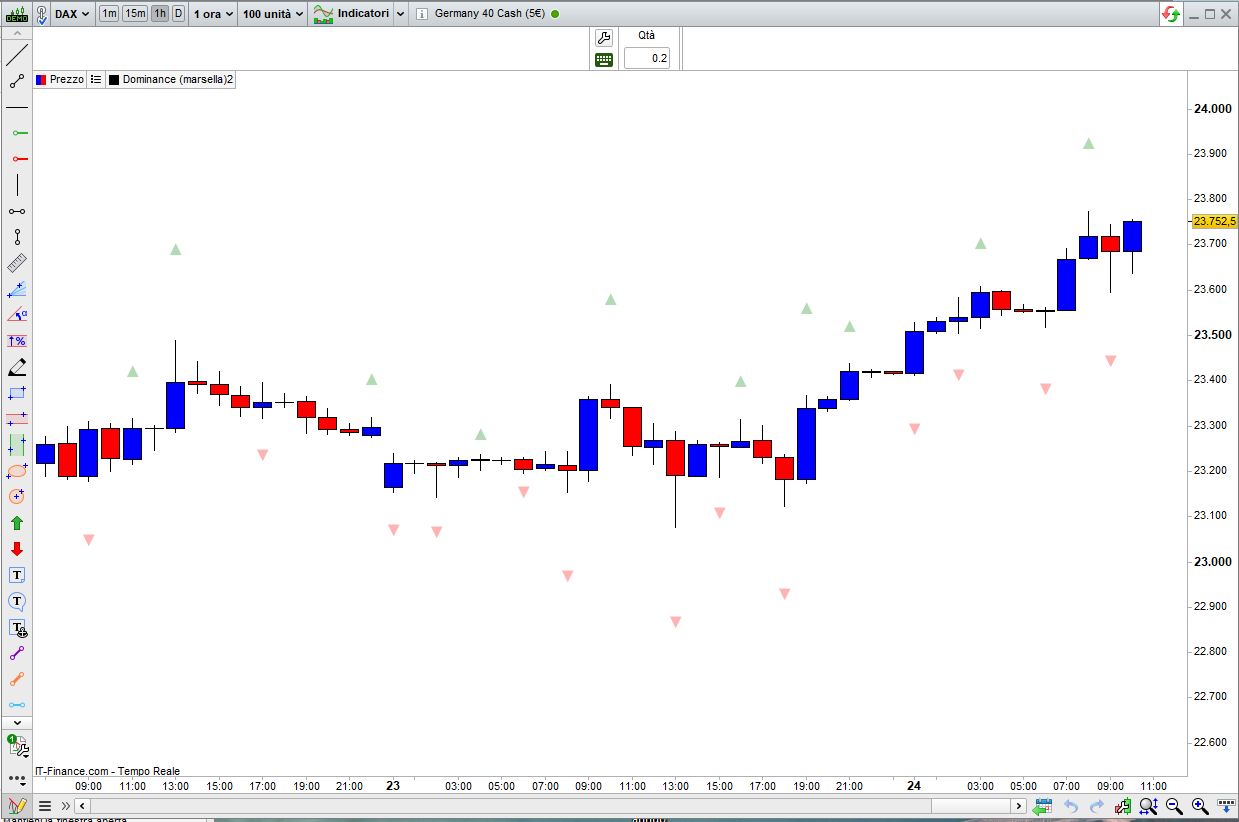
Task: Select the text box tool
Action: click(17, 575)
